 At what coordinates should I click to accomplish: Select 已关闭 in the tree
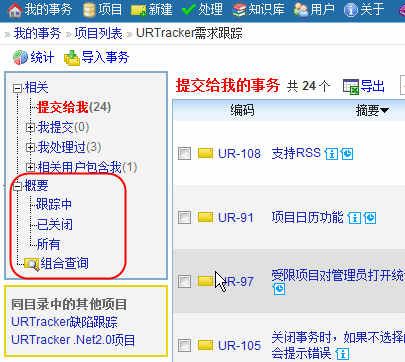coord(55,224)
